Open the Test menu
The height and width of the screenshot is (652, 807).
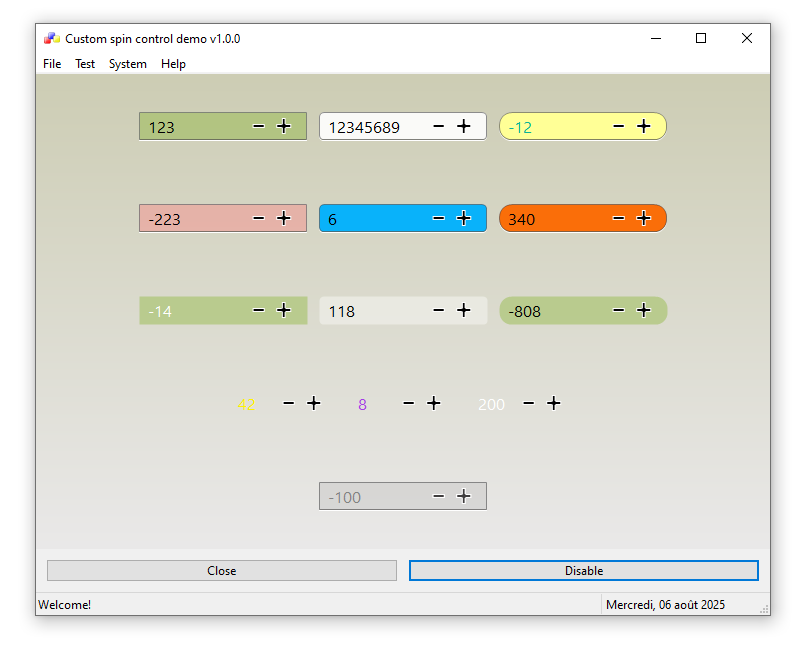click(85, 64)
